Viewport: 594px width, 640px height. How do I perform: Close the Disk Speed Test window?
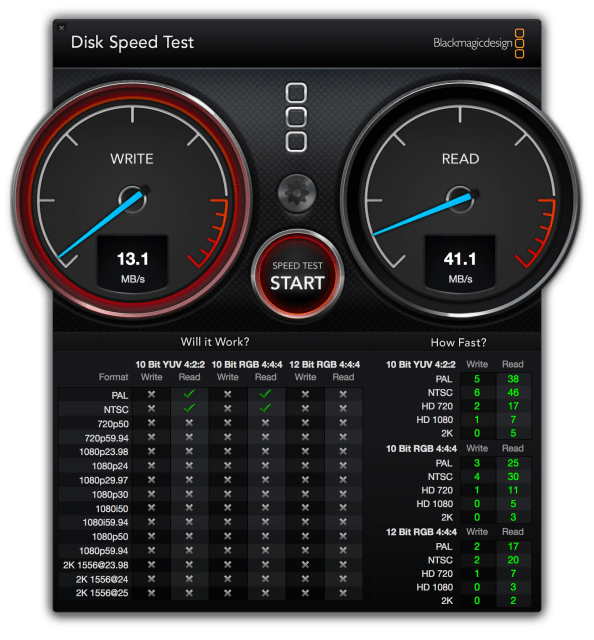[62, 28]
